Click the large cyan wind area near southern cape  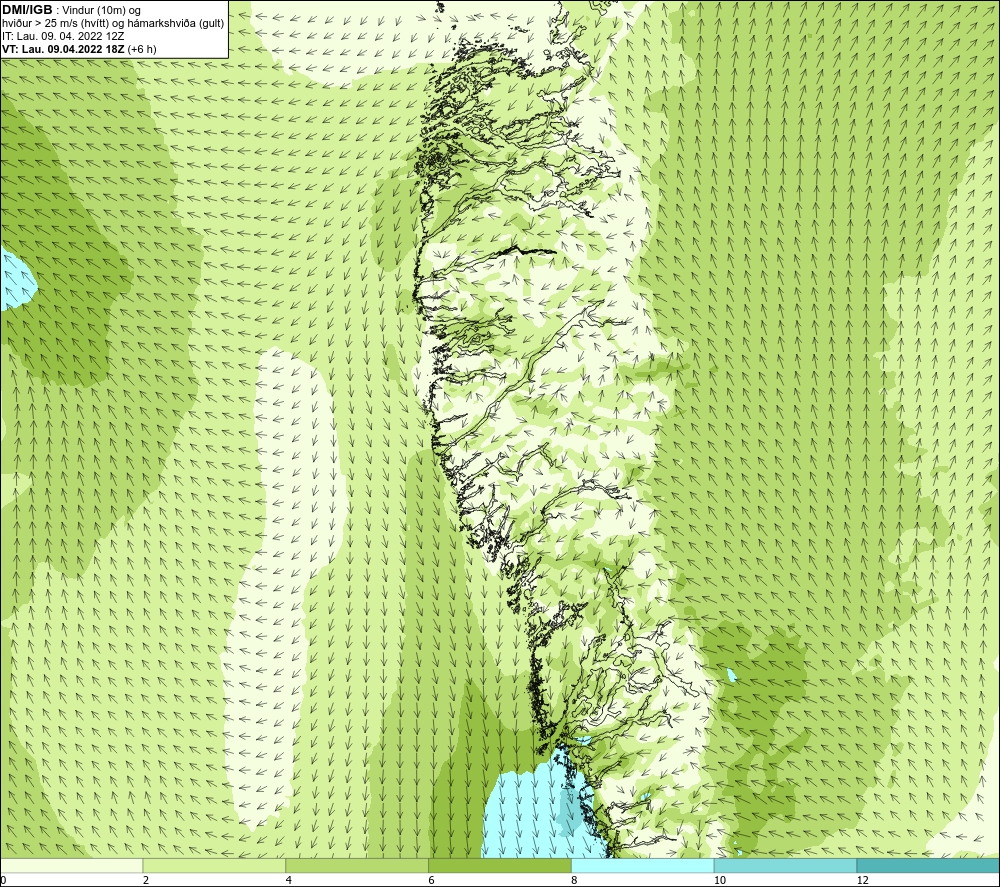tap(536, 807)
